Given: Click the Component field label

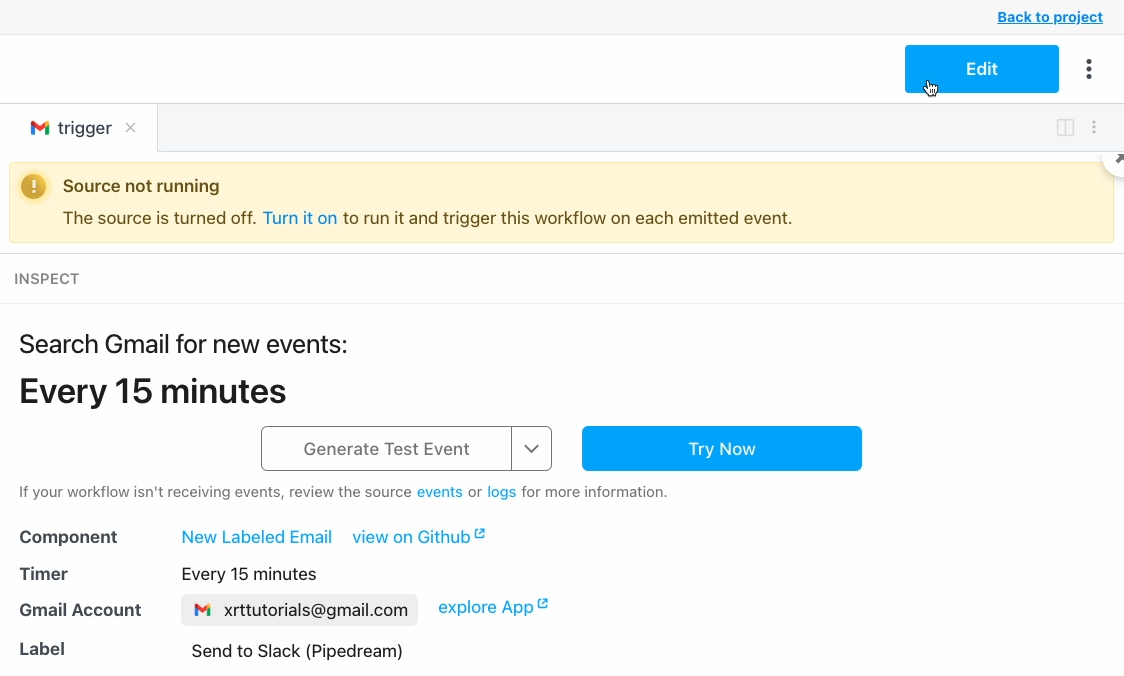Looking at the screenshot, I should tap(68, 537).
